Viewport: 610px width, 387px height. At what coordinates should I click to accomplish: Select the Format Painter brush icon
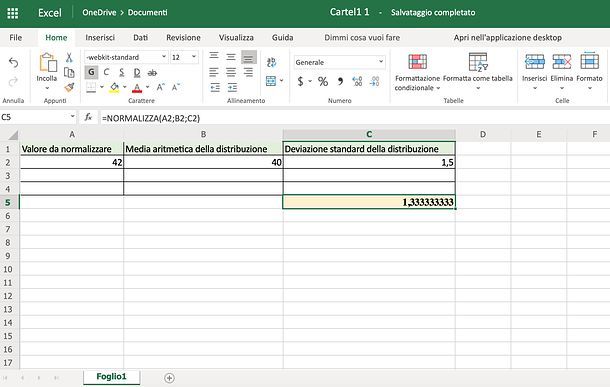(69, 87)
